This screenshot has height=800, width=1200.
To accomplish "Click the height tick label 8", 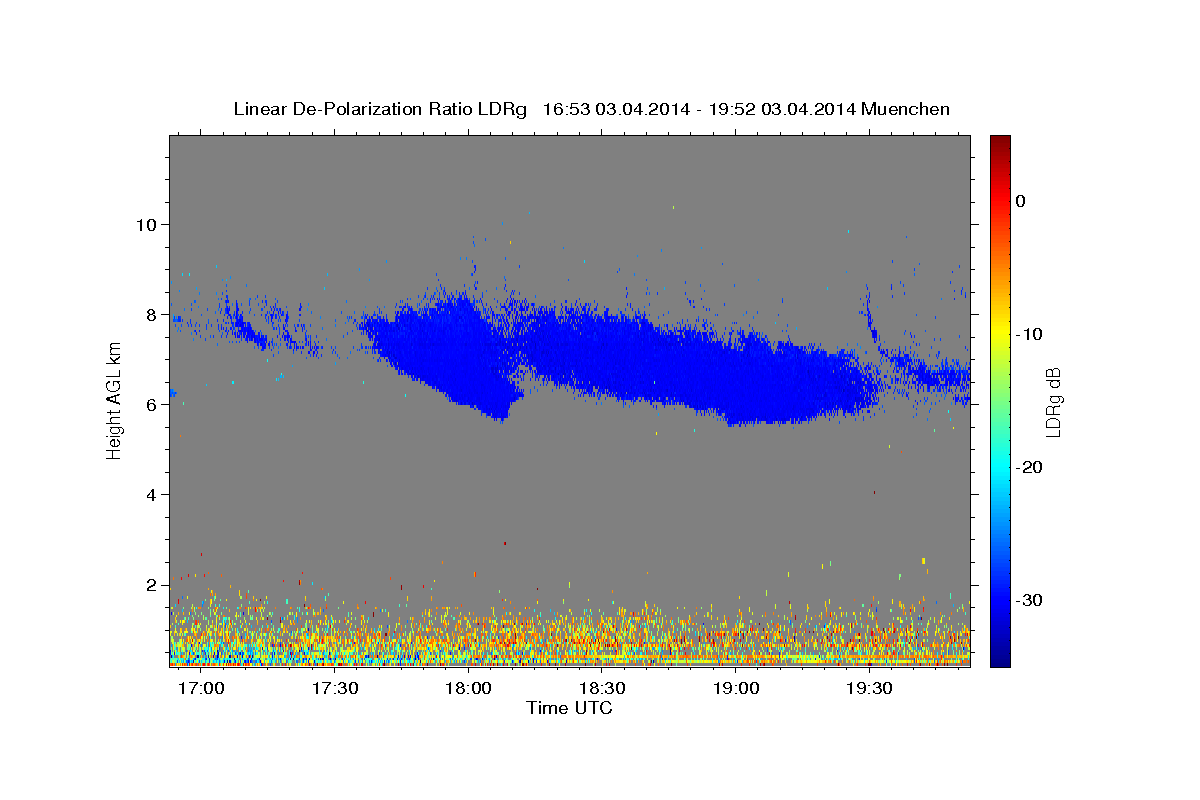I will click(x=153, y=314).
